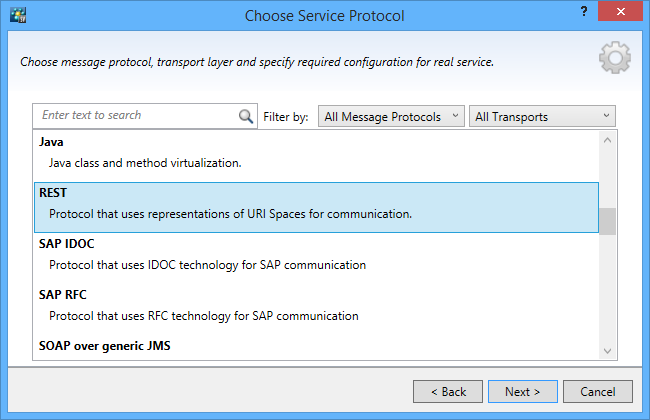Viewport: 650px width, 420px height.
Task: Click the scrollbar down arrow
Action: tap(608, 350)
